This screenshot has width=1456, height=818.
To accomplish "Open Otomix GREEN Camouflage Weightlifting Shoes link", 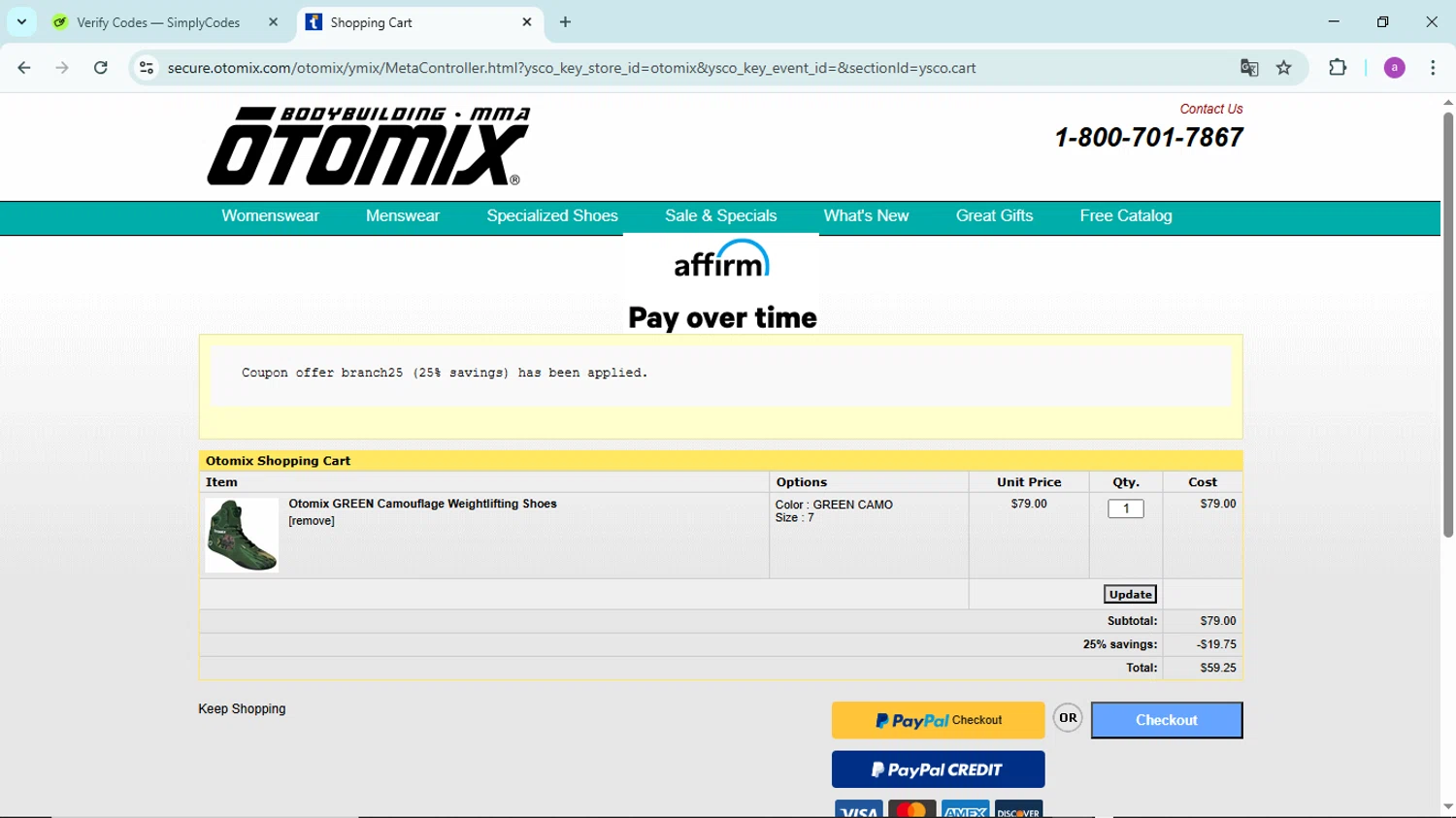I will click(422, 504).
